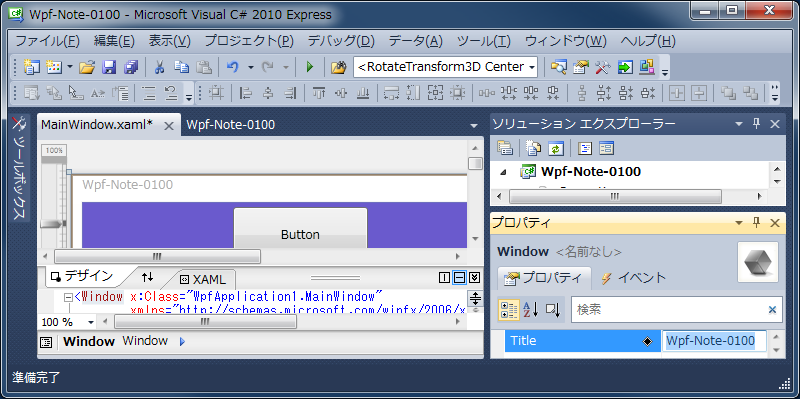
Task: Select the Button control in the designer
Action: tap(301, 228)
